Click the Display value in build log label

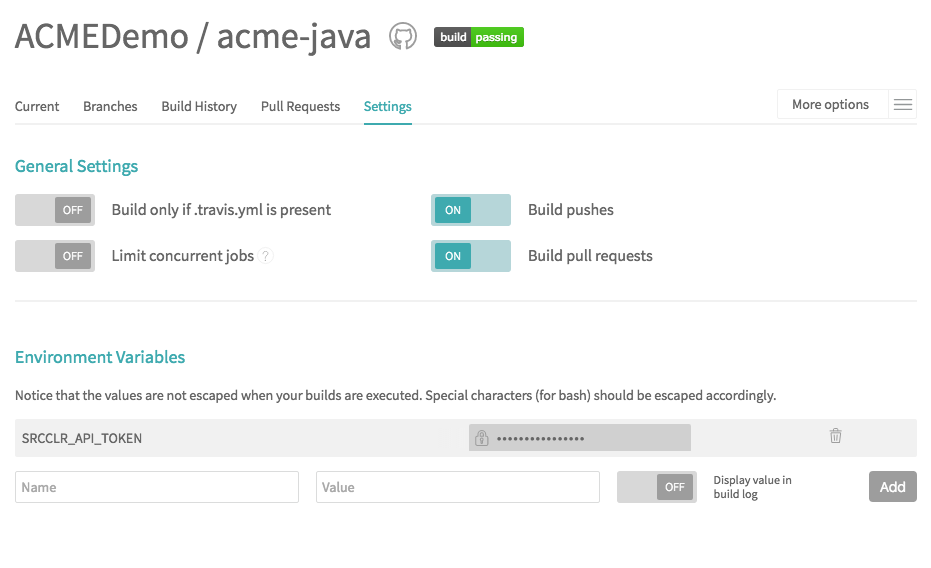(752, 487)
